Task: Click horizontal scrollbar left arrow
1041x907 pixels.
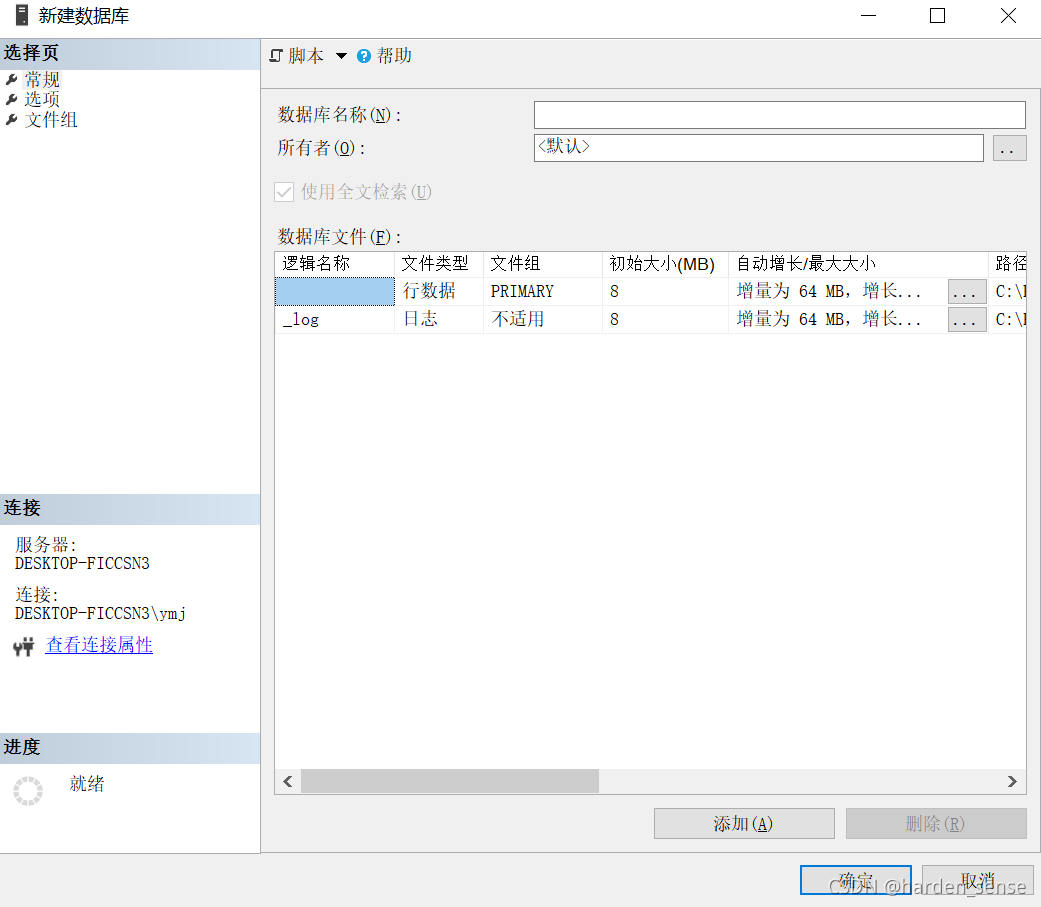Action: coord(287,782)
